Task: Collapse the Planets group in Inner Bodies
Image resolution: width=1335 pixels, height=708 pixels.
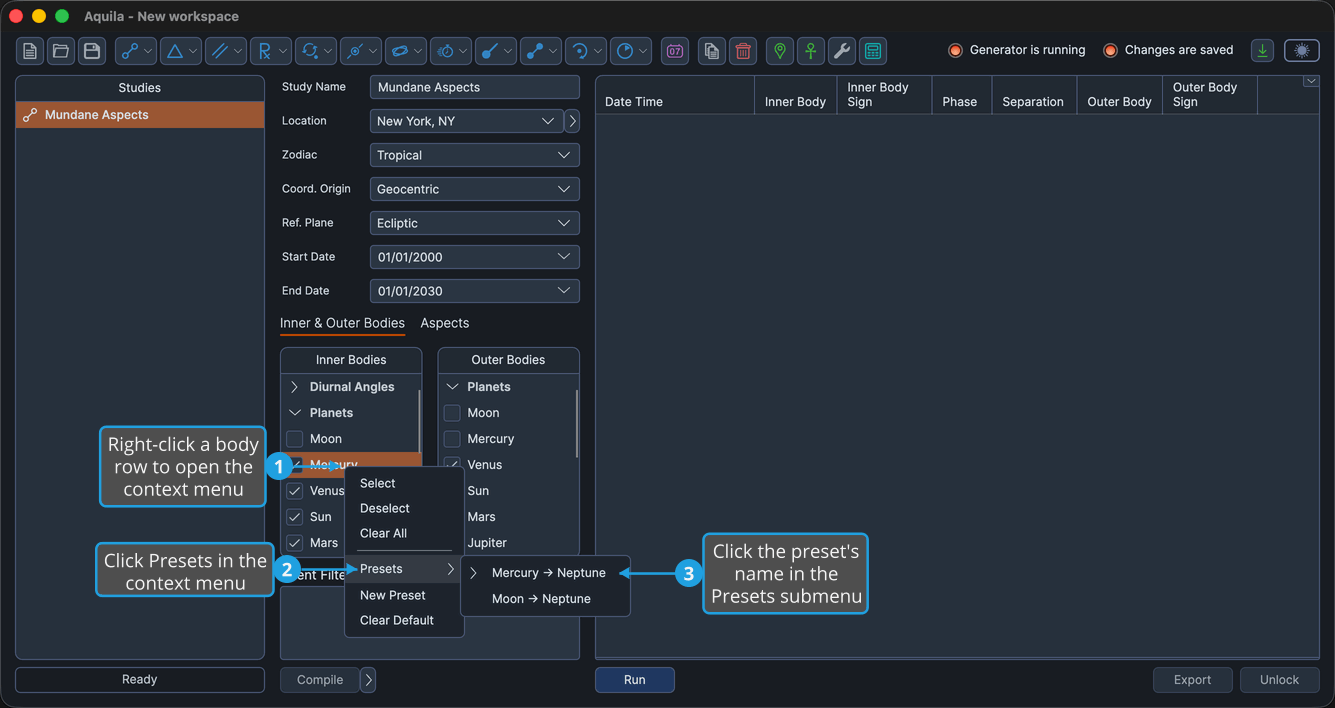Action: click(295, 413)
